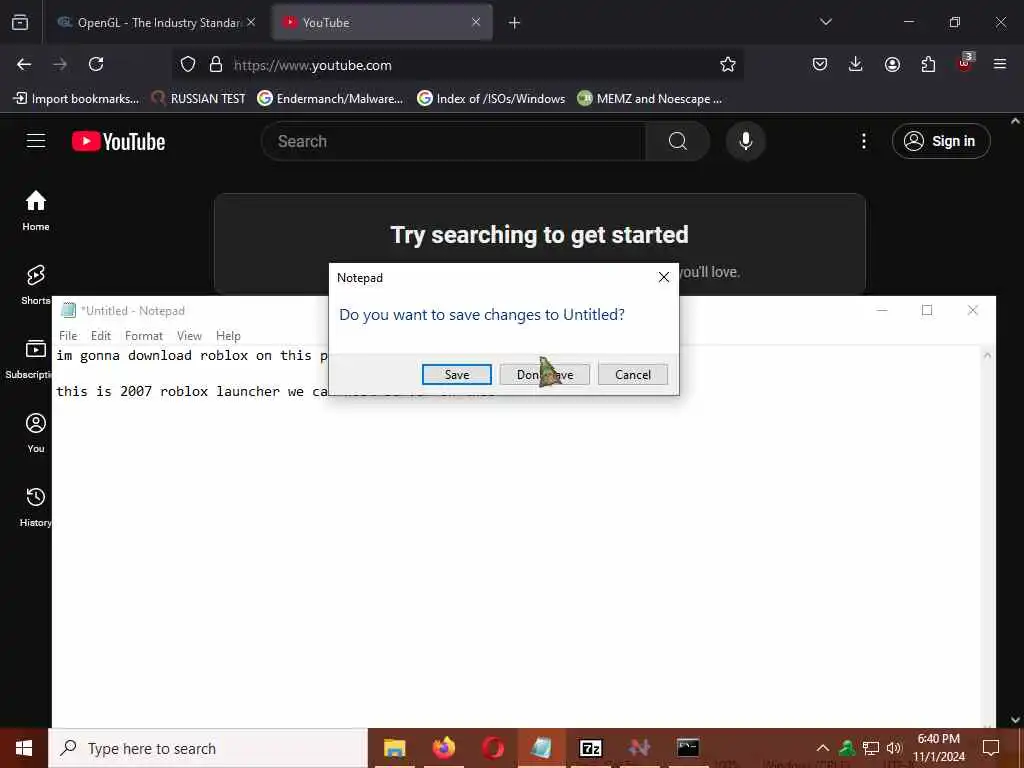
Task: Open YouTube History
Action: [35, 507]
